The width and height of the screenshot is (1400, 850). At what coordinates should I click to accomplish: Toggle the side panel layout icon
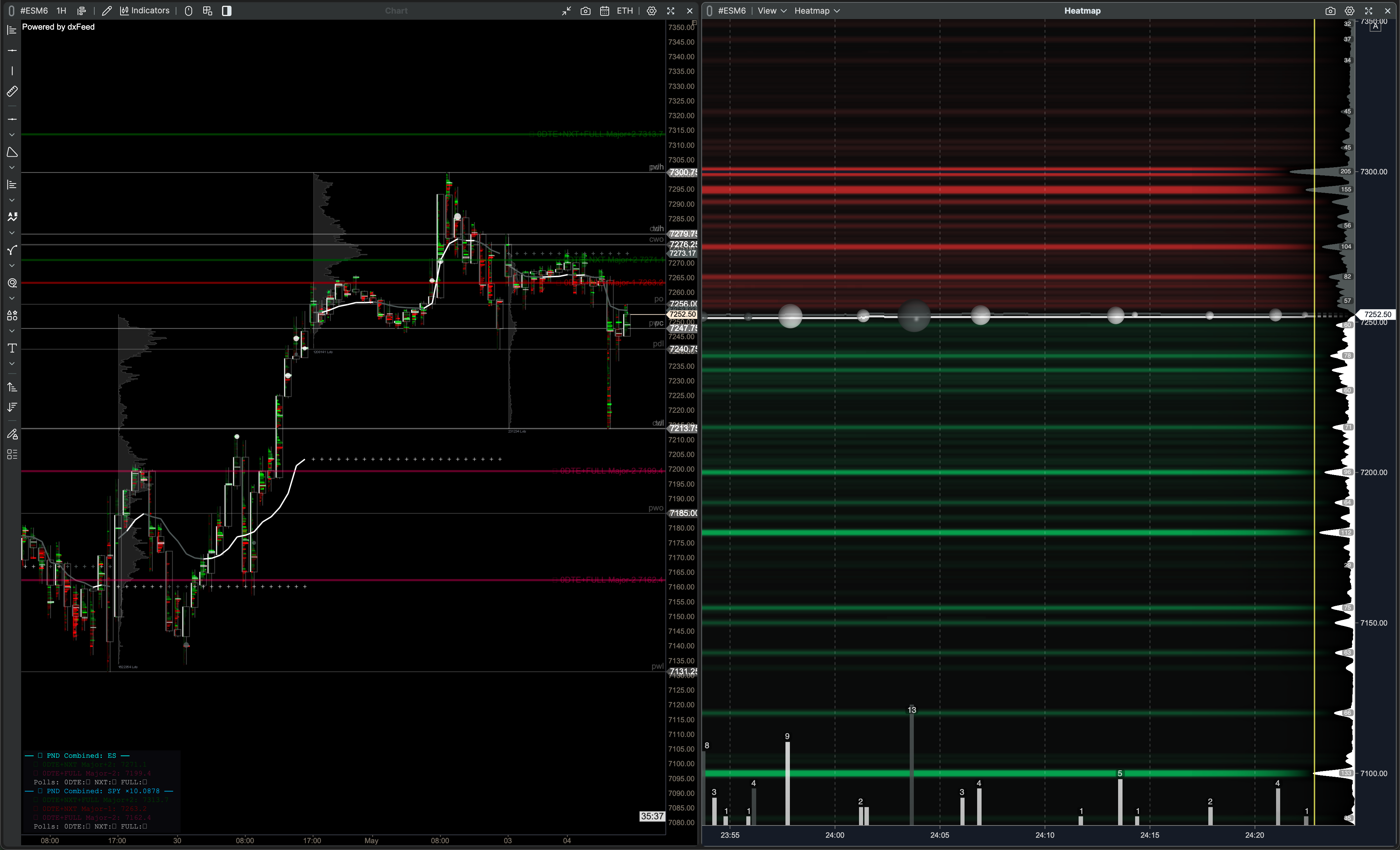click(x=227, y=11)
